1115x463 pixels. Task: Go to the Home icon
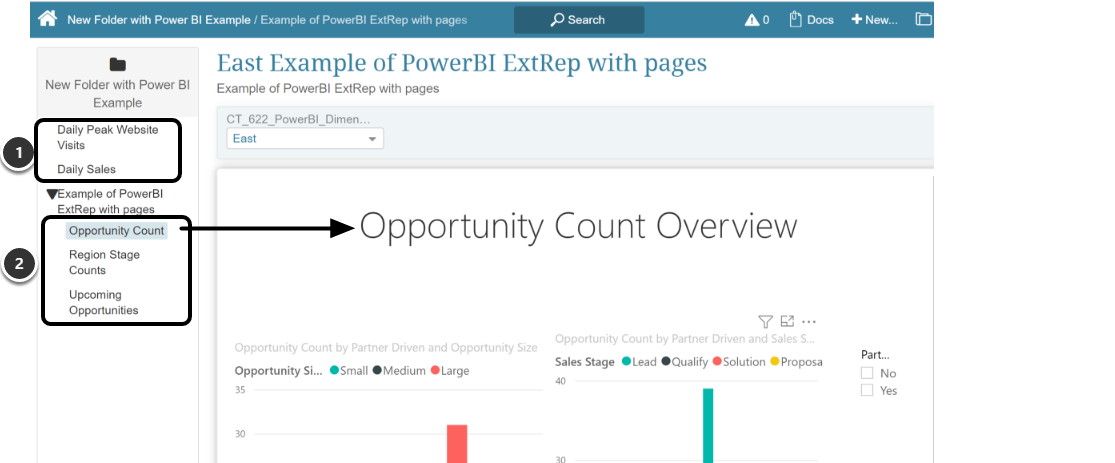pos(48,19)
